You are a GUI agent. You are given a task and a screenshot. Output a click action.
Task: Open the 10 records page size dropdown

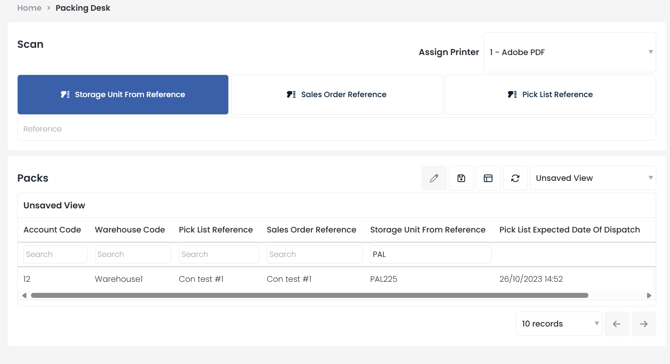coord(559,324)
